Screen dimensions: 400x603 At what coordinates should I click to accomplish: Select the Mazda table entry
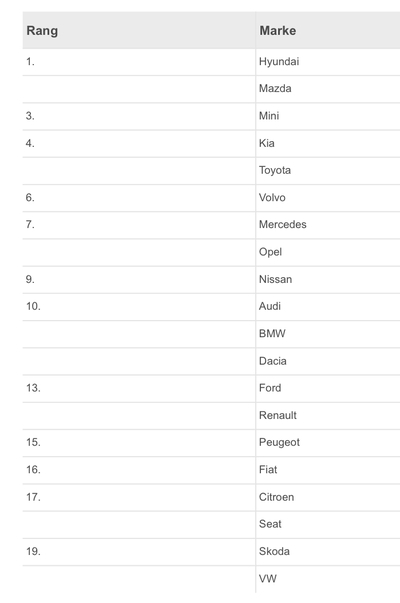click(x=275, y=88)
